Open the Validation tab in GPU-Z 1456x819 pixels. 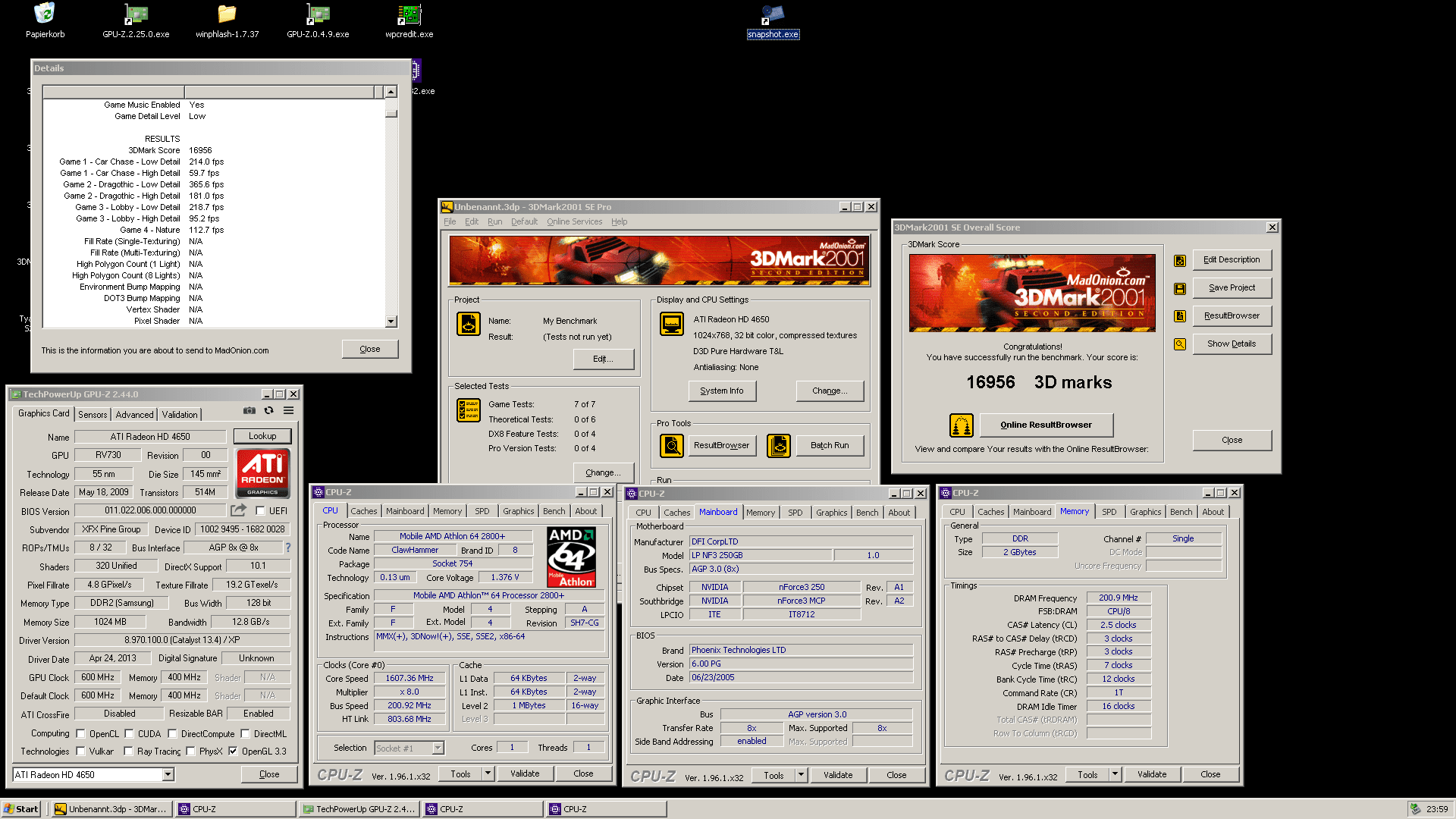pos(180,415)
